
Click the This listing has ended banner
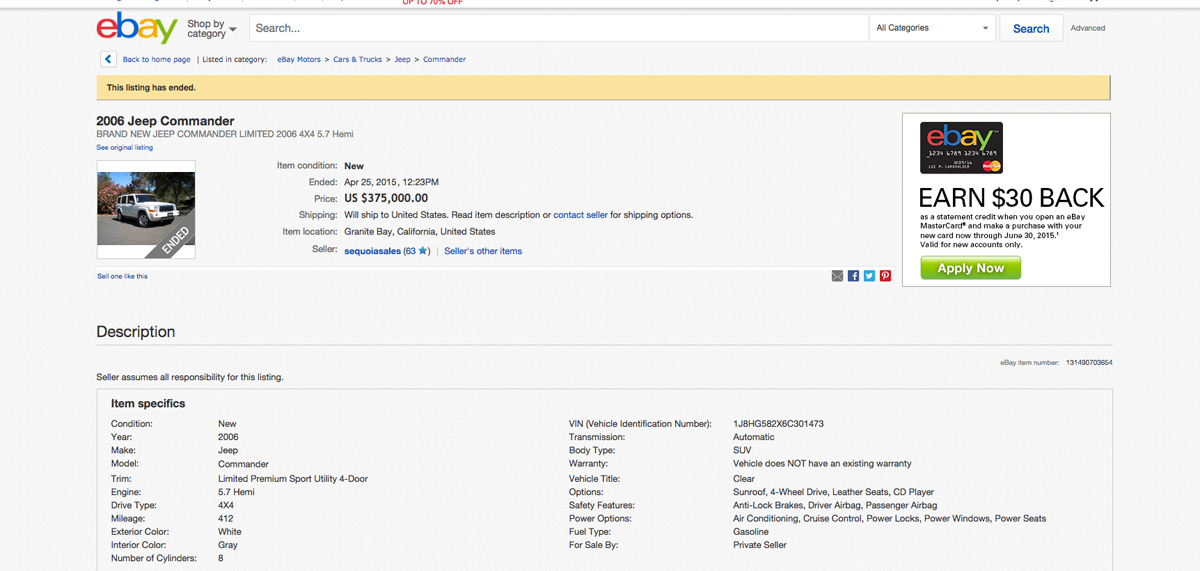pos(603,87)
